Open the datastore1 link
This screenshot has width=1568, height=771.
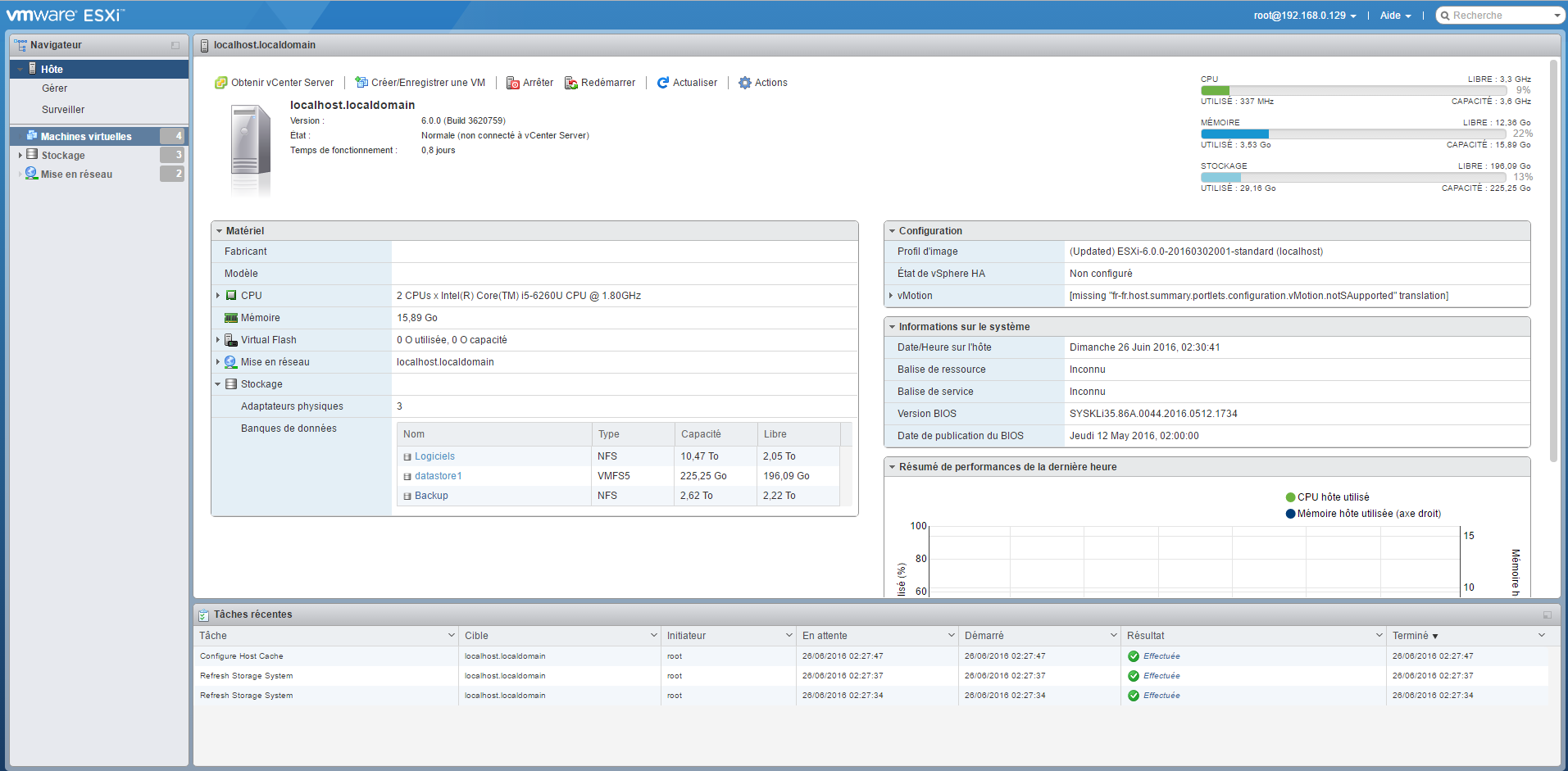point(438,476)
